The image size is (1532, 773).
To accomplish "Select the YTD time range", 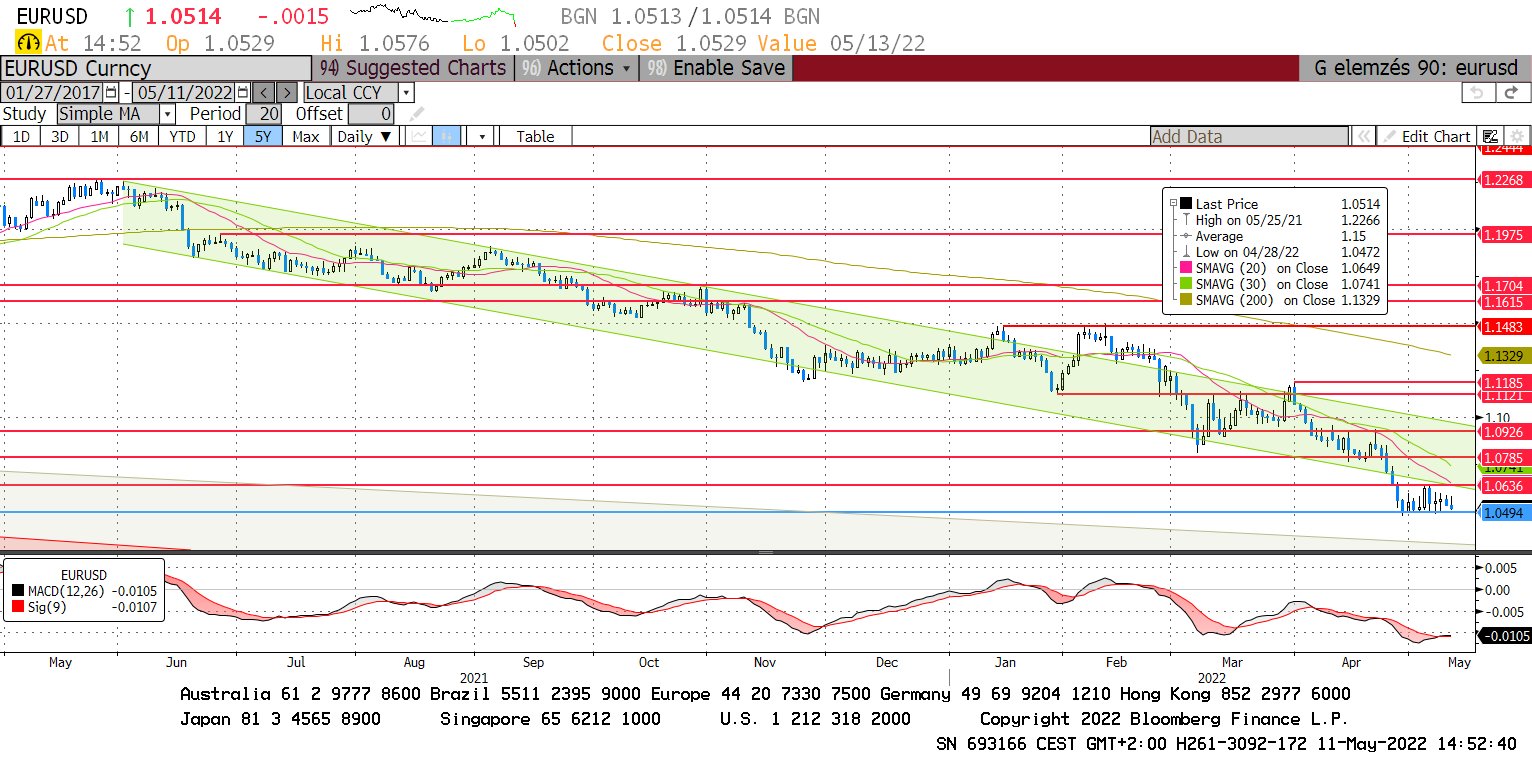I will coord(182,136).
